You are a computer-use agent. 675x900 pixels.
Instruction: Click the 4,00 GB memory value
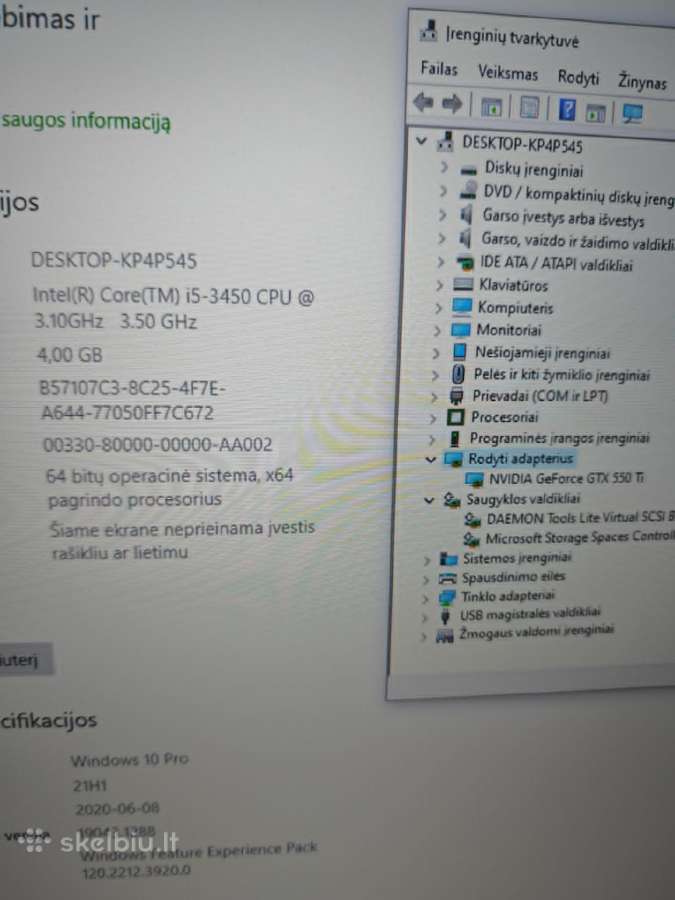[x=69, y=355]
